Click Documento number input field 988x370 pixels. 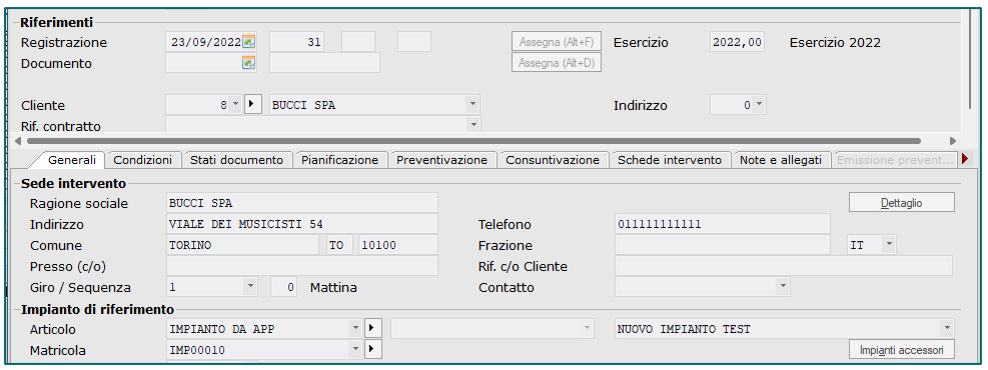pos(325,63)
